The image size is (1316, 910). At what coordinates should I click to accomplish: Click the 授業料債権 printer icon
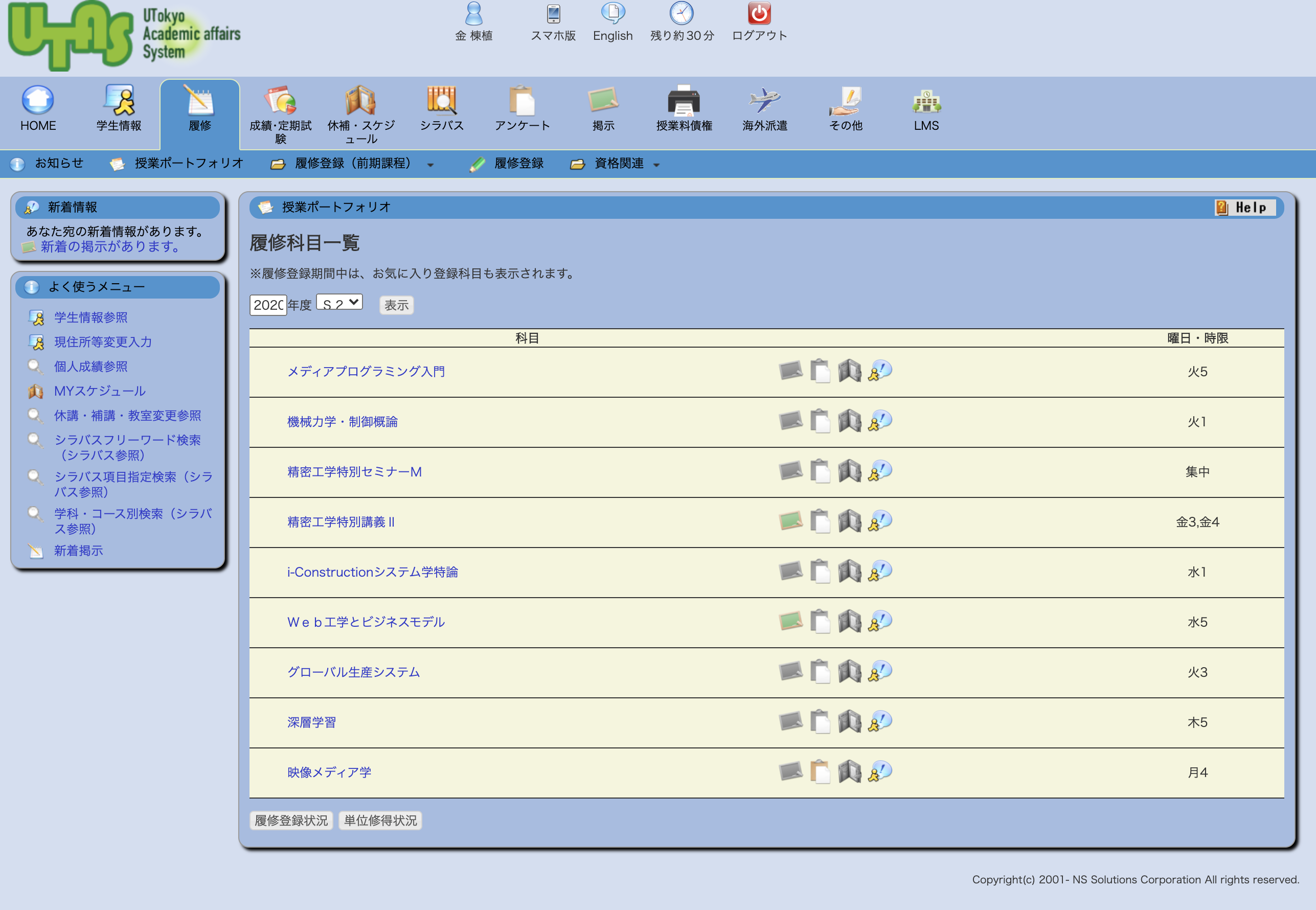[684, 100]
